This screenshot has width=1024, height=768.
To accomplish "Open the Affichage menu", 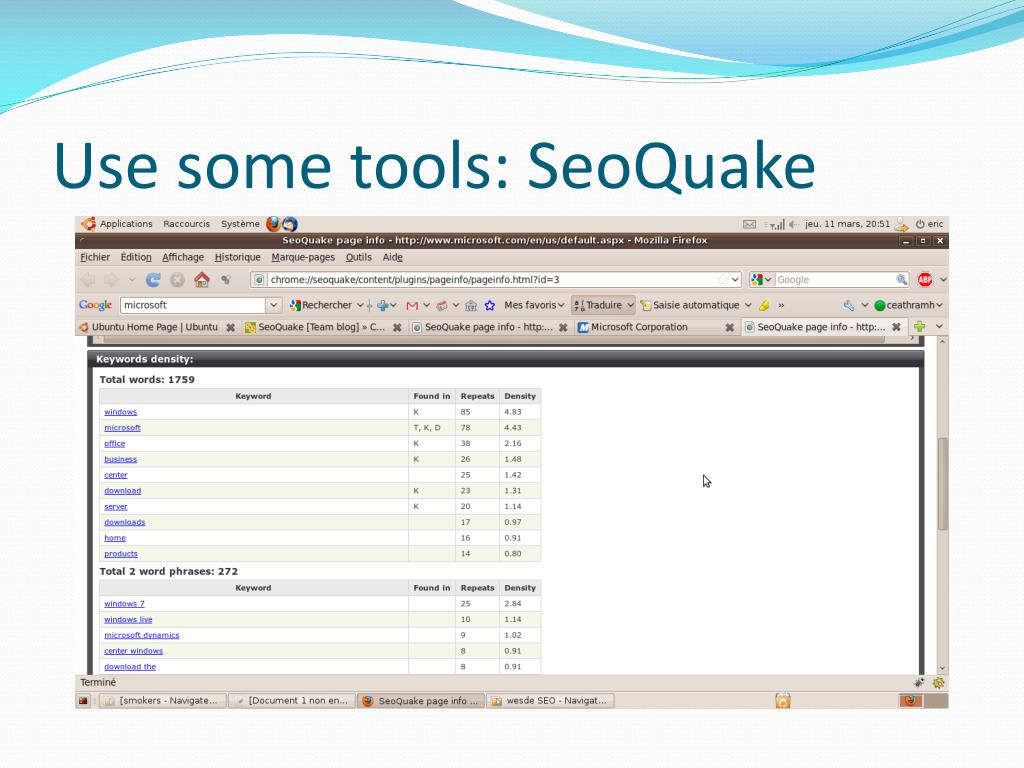I will coord(183,257).
